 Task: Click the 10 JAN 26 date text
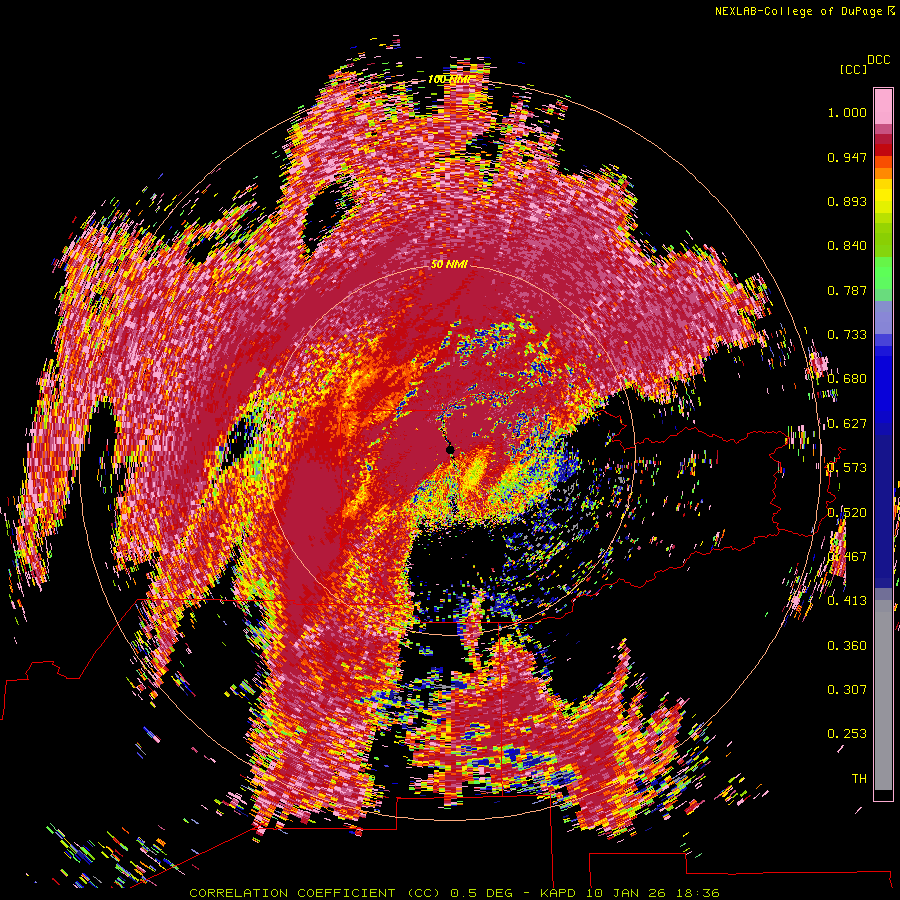click(x=625, y=893)
